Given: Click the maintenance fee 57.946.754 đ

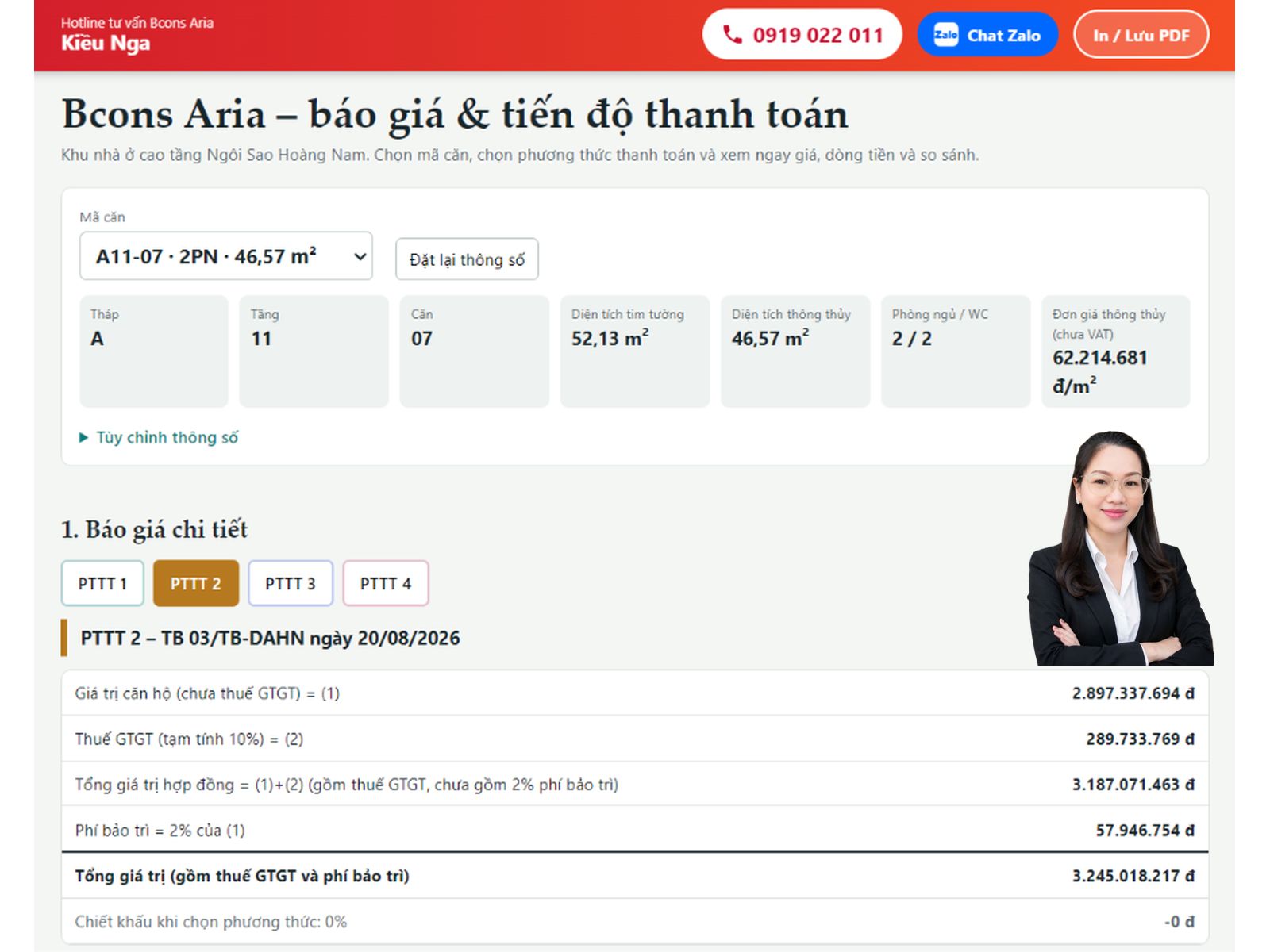Looking at the screenshot, I should tap(1145, 831).
